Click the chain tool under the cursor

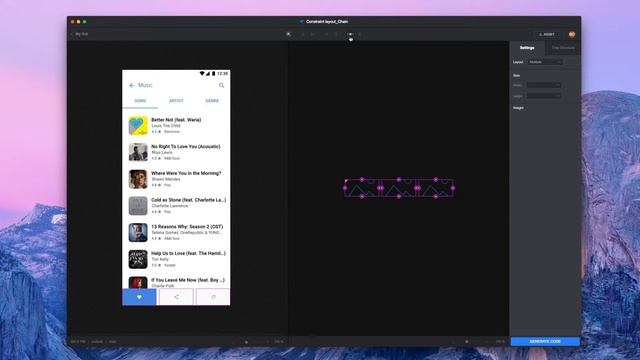(350, 34)
